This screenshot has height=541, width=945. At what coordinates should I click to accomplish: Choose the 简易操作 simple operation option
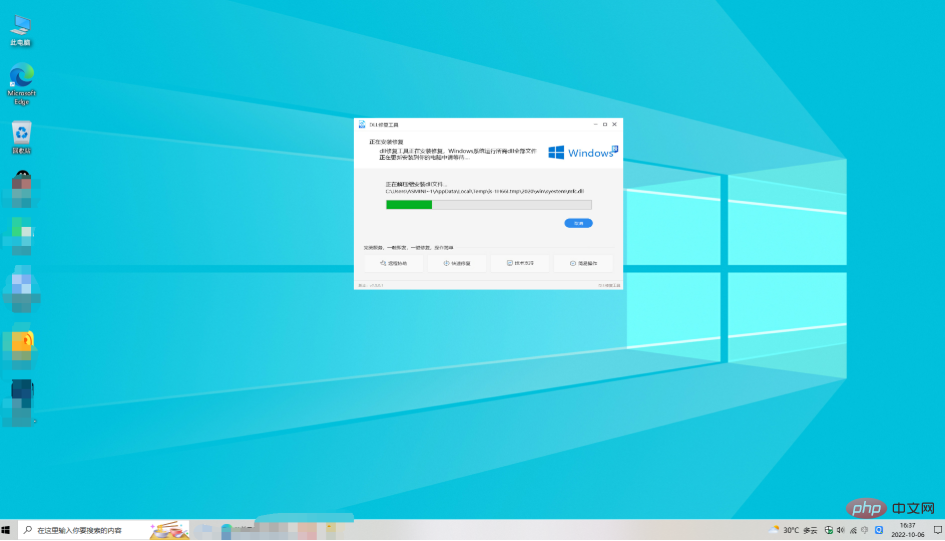583,263
